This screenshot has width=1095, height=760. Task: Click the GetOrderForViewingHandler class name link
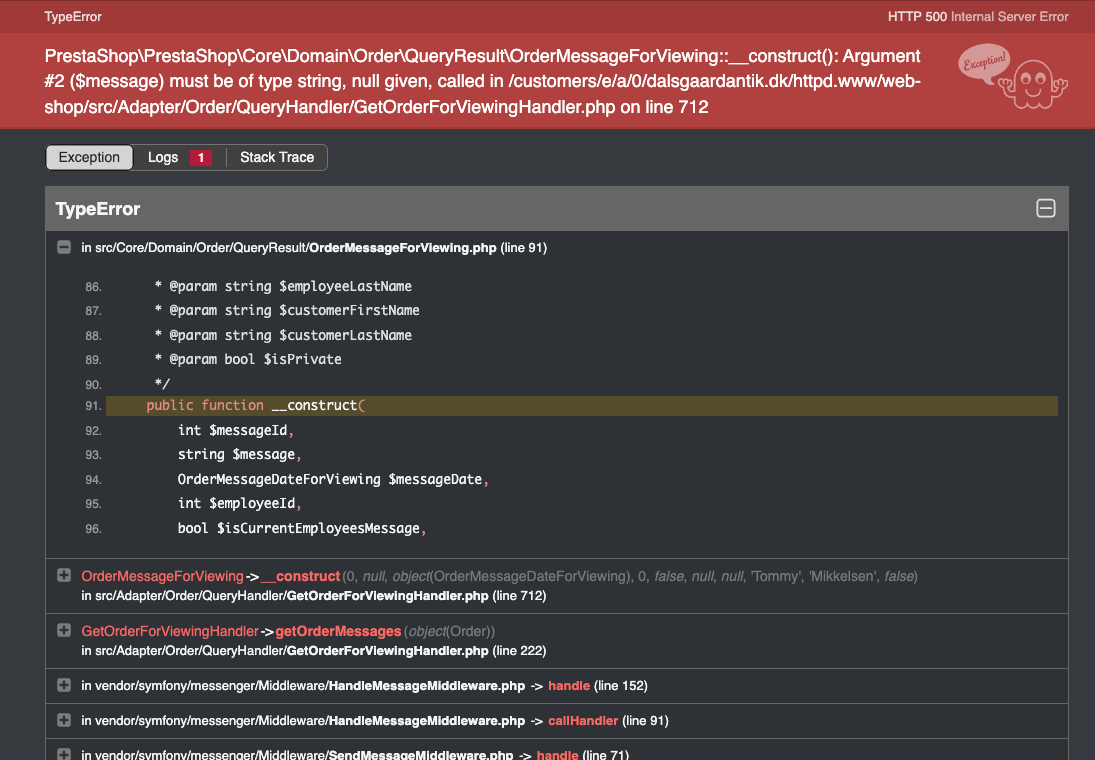pos(170,631)
